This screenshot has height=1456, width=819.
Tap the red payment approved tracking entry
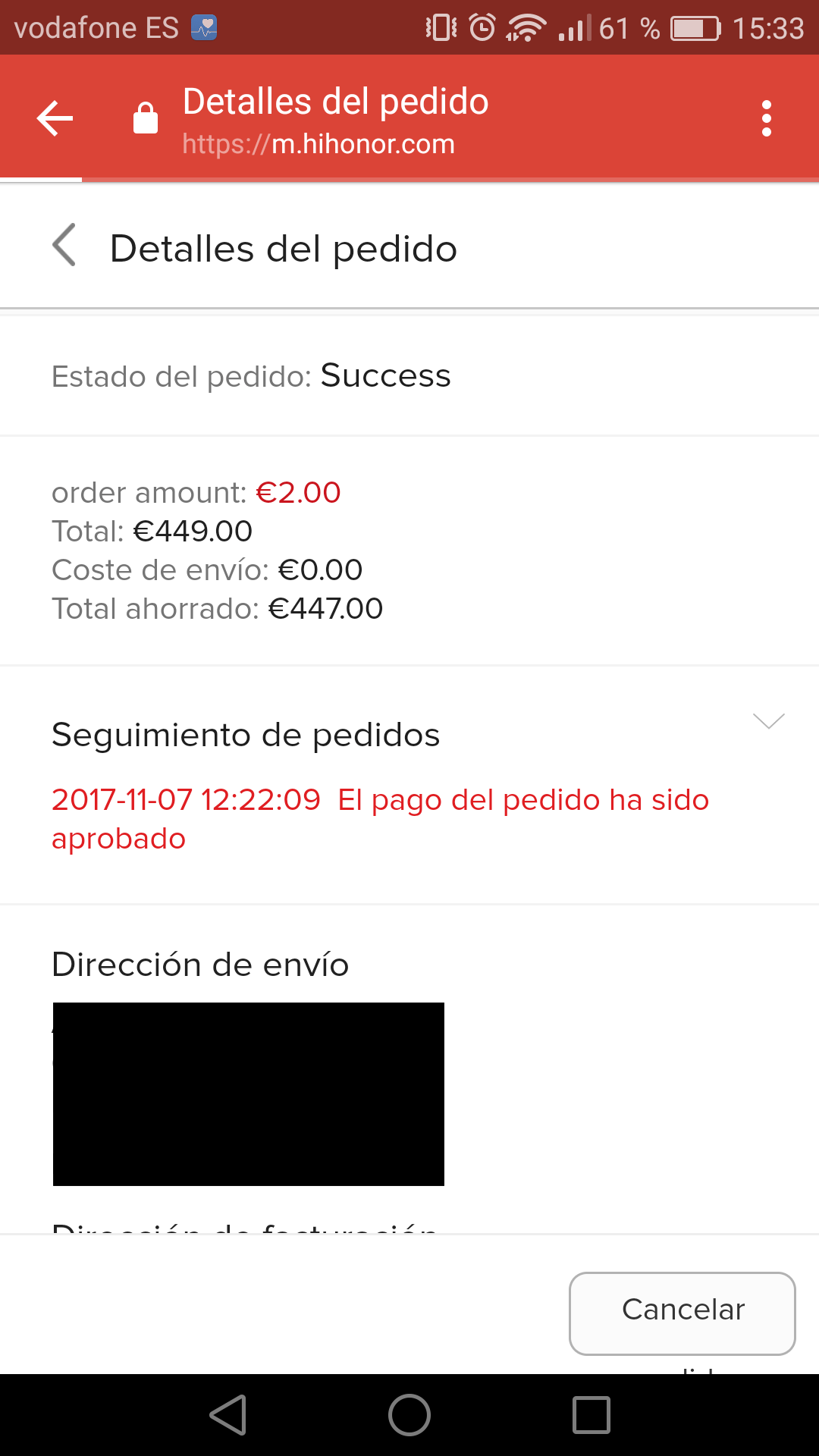[379, 819]
